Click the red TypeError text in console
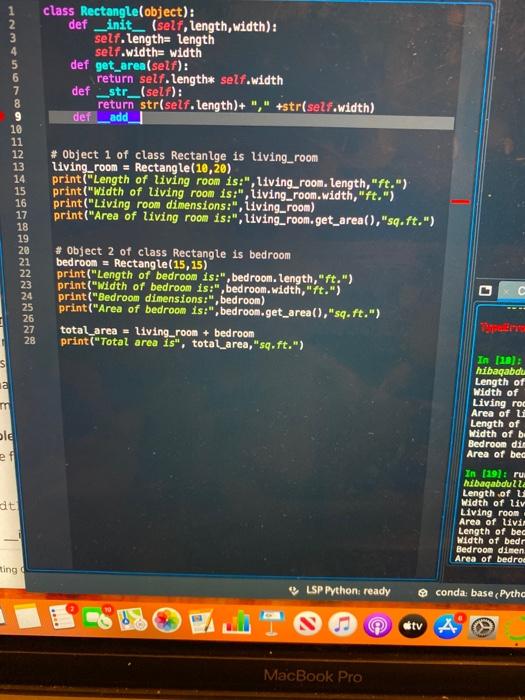This screenshot has height=700, width=525. [x=502, y=328]
